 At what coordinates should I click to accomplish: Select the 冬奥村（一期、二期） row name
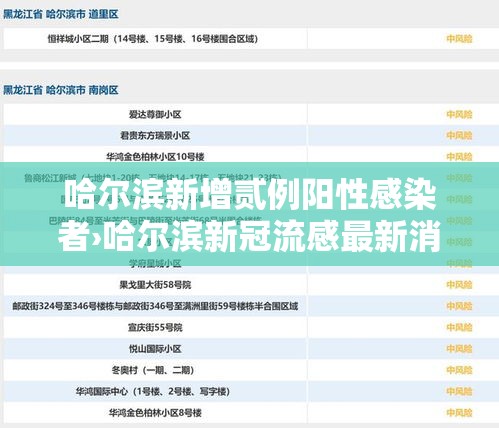(153, 370)
